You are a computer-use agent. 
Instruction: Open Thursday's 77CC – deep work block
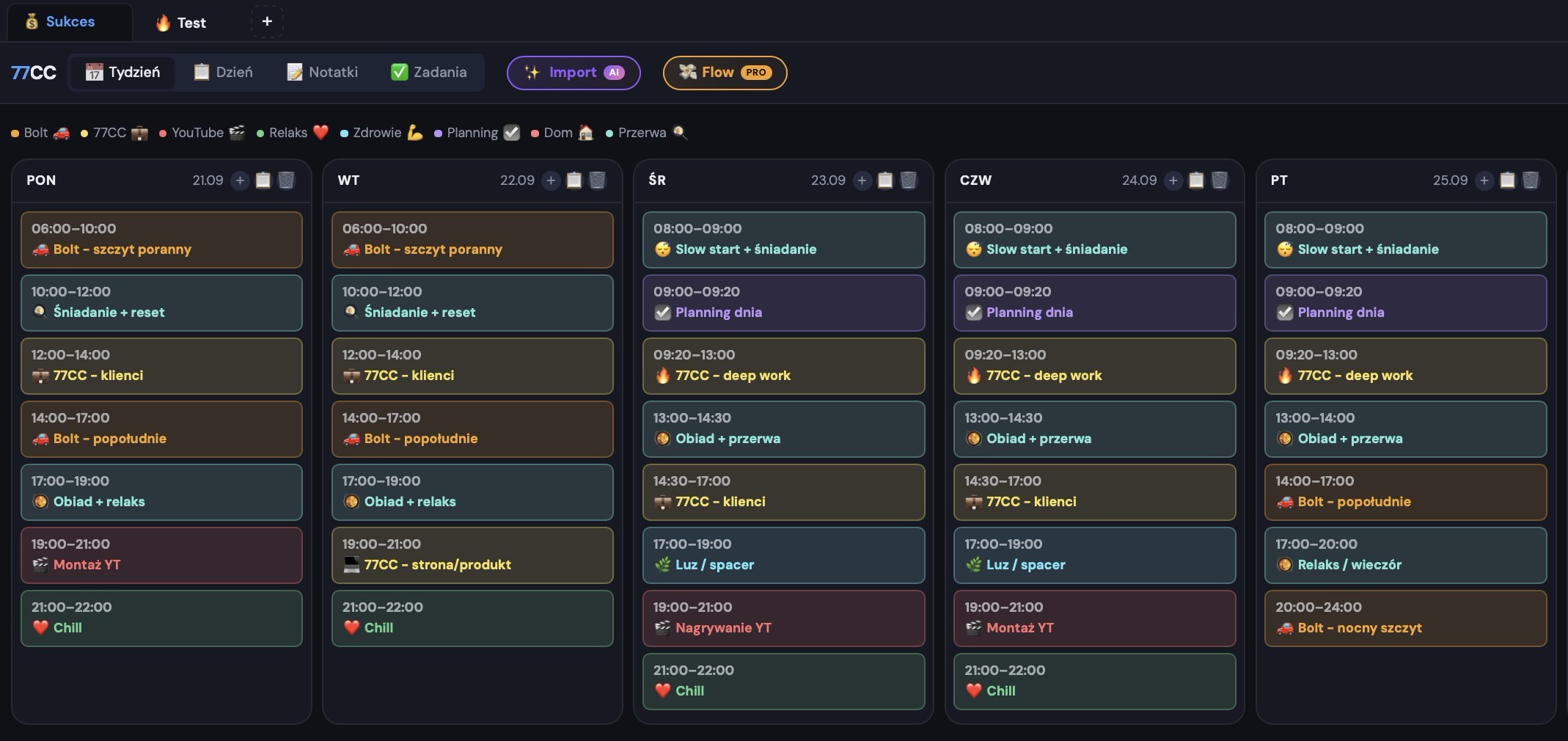pos(1094,366)
